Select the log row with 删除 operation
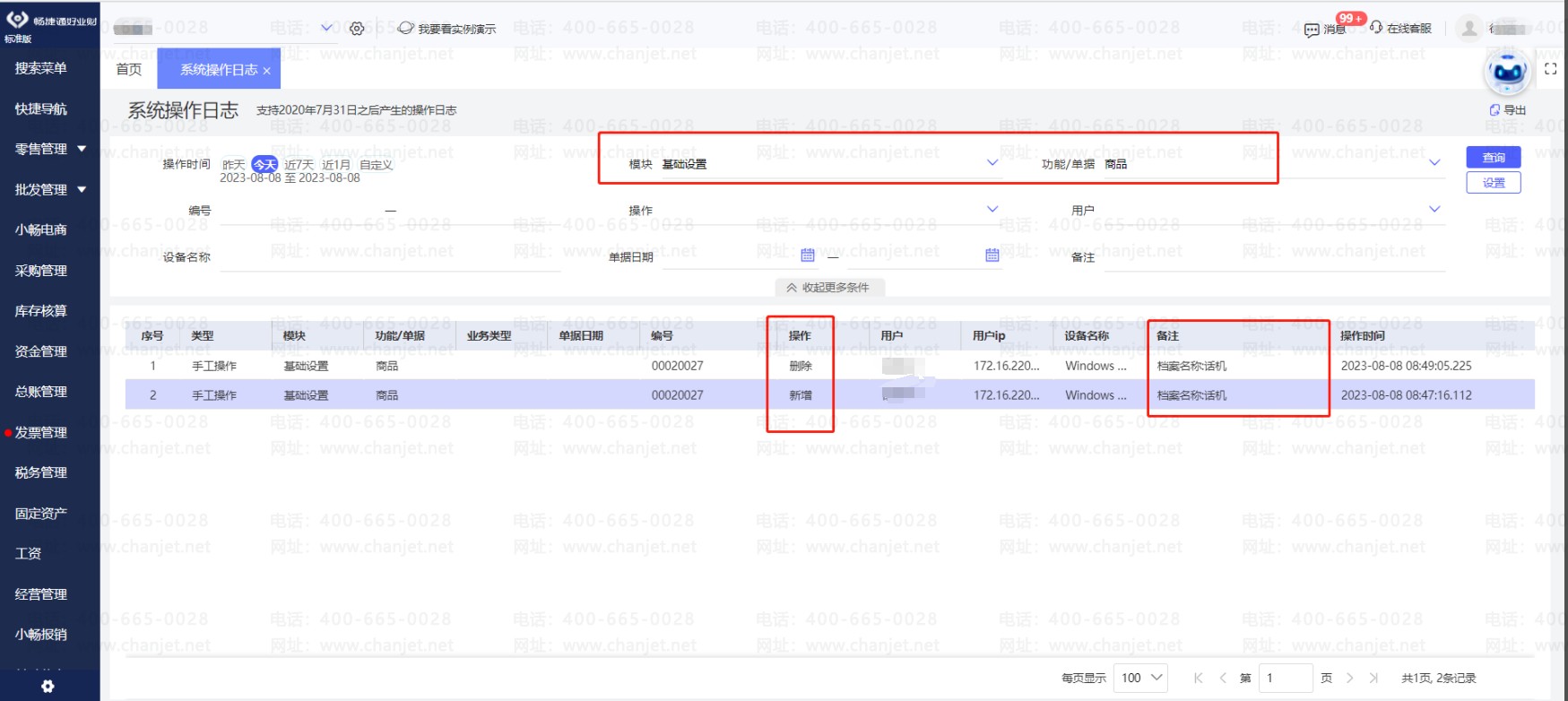Viewport: 1568px width, 701px height. (829, 366)
